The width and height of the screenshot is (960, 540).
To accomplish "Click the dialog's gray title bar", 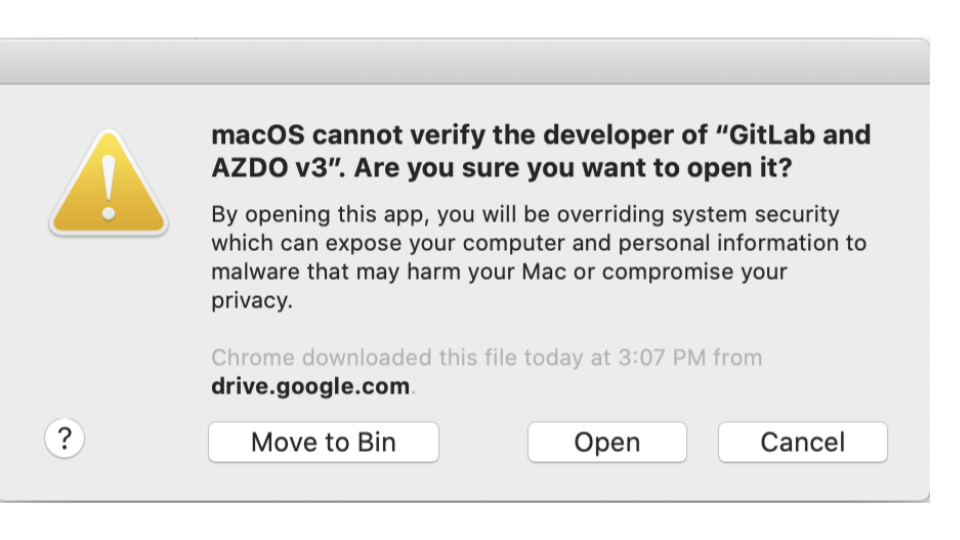I will 464,61.
